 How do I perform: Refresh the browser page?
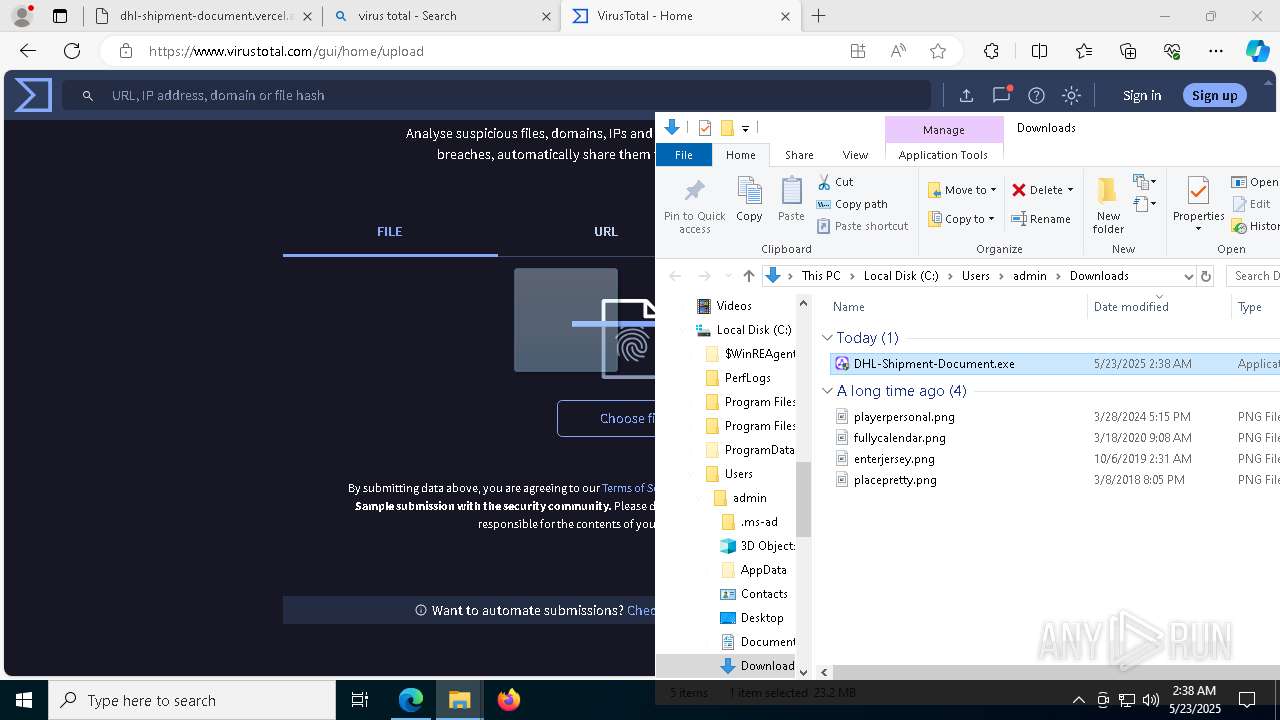point(72,51)
